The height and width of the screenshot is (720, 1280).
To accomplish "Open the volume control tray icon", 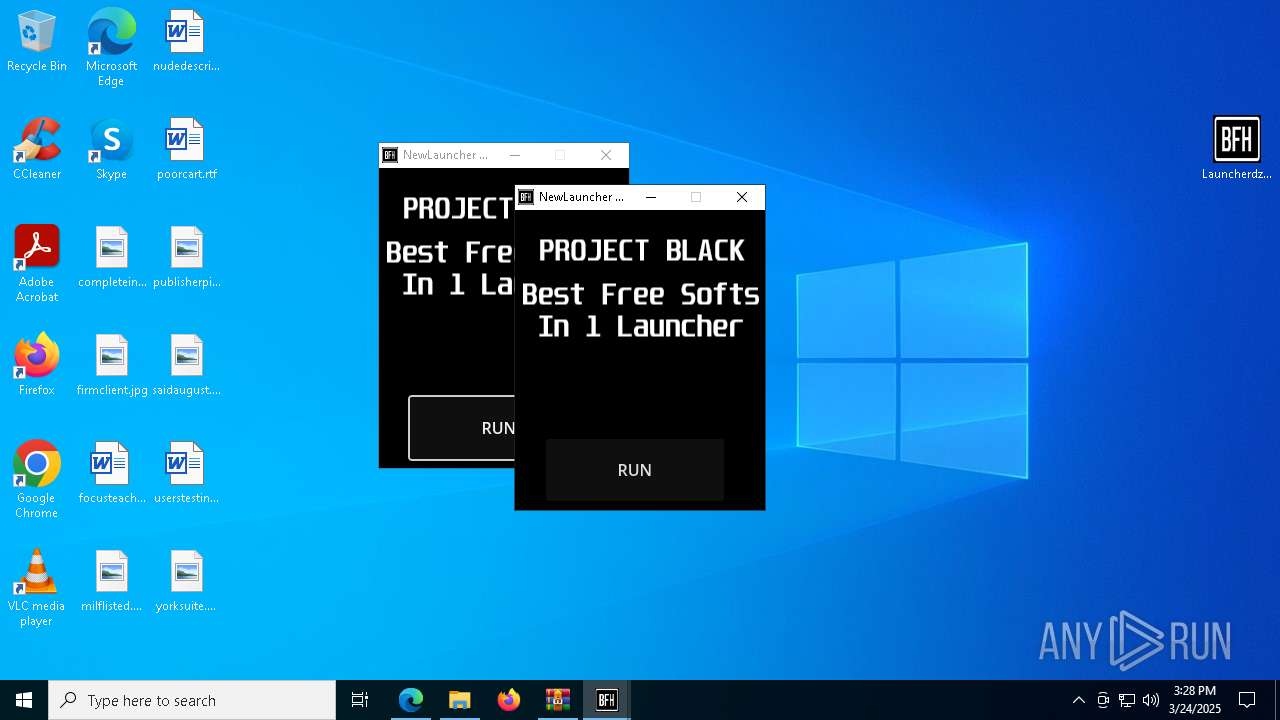I will (x=1151, y=700).
